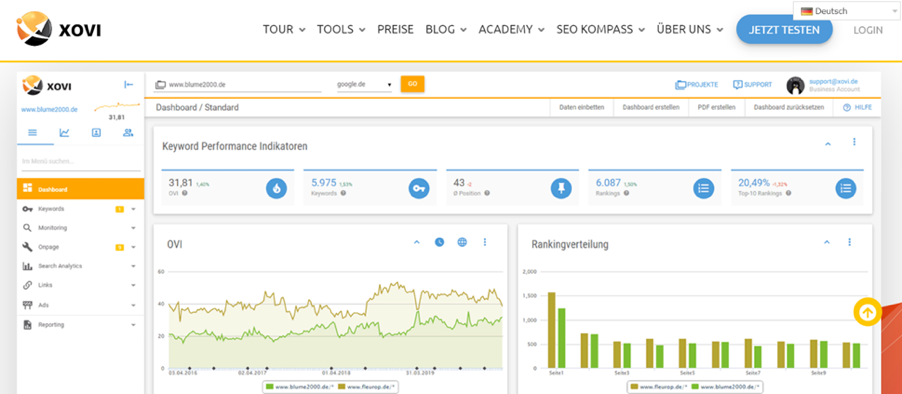Viewport: 902px width, 394px height.
Task: Click the XOVI logo in the site header
Action: pos(59,29)
